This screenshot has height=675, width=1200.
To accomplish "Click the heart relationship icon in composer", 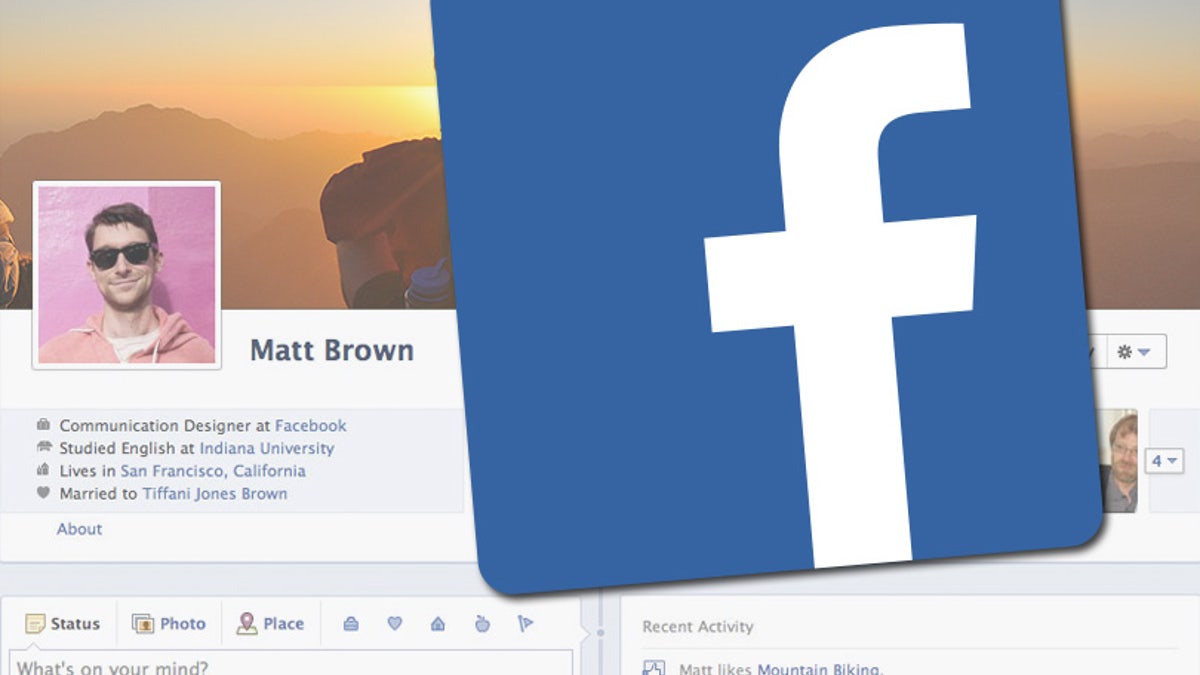I will coord(395,624).
